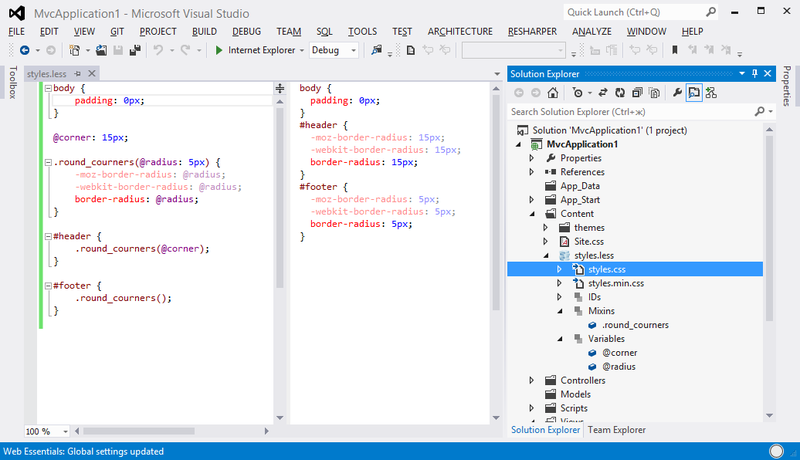Open Properties wrench icon in Solution Explorer
800x460 pixels.
pyautogui.click(x=677, y=93)
